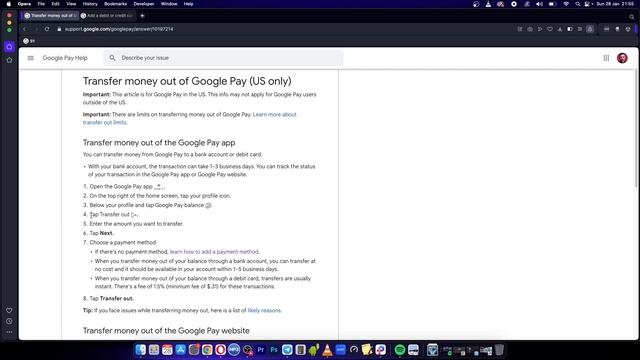Open the Google apps grid
640x360 pixels.
pyautogui.click(x=606, y=58)
